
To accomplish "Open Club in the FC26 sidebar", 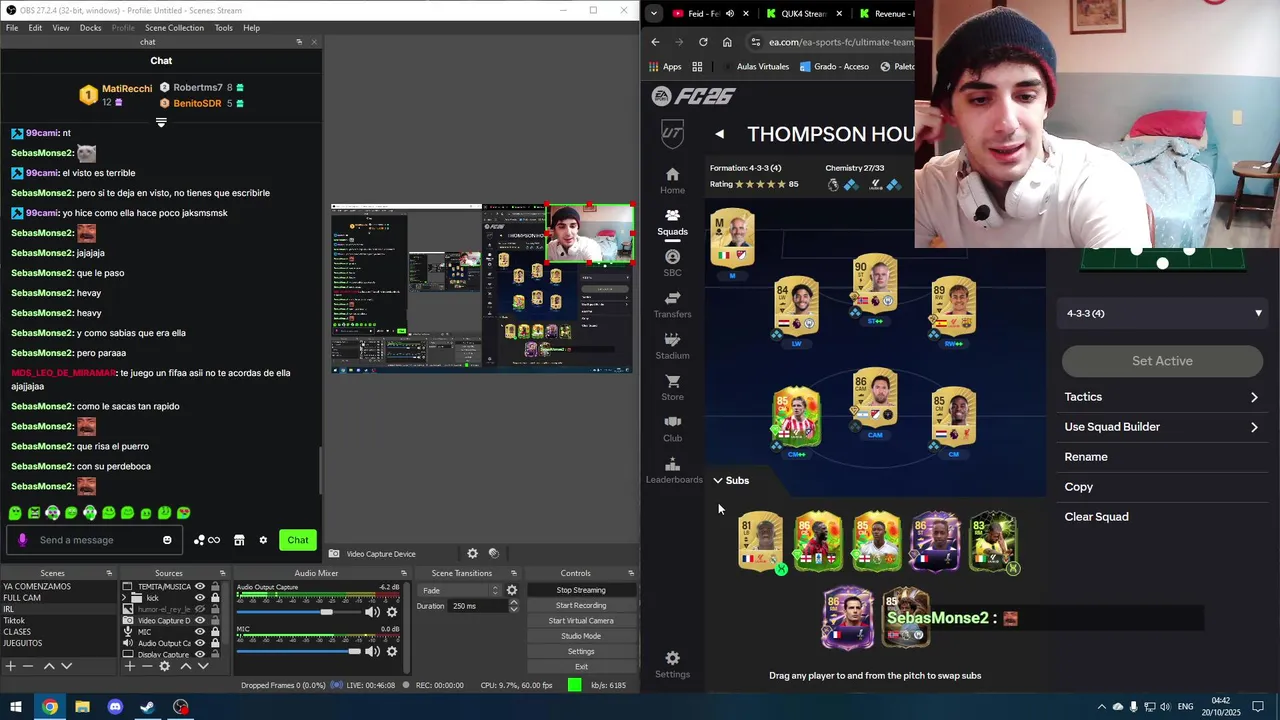I will (x=672, y=429).
